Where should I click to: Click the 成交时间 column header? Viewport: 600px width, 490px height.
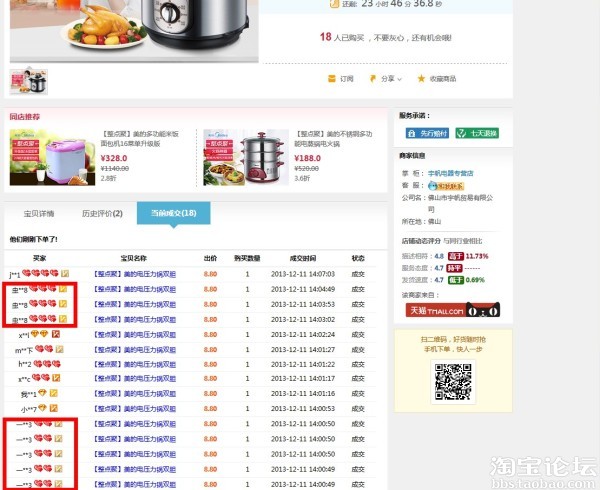pyautogui.click(x=303, y=258)
